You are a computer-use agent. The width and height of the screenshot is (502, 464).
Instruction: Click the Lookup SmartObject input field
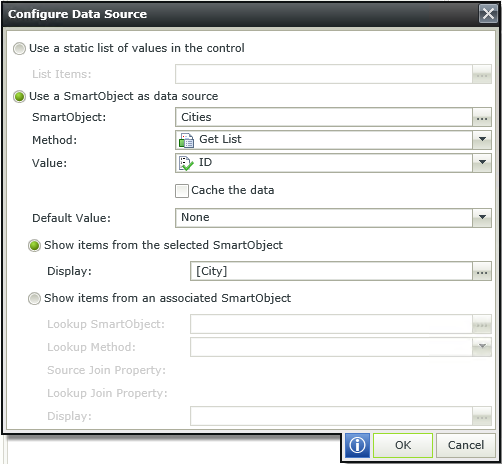(331, 324)
